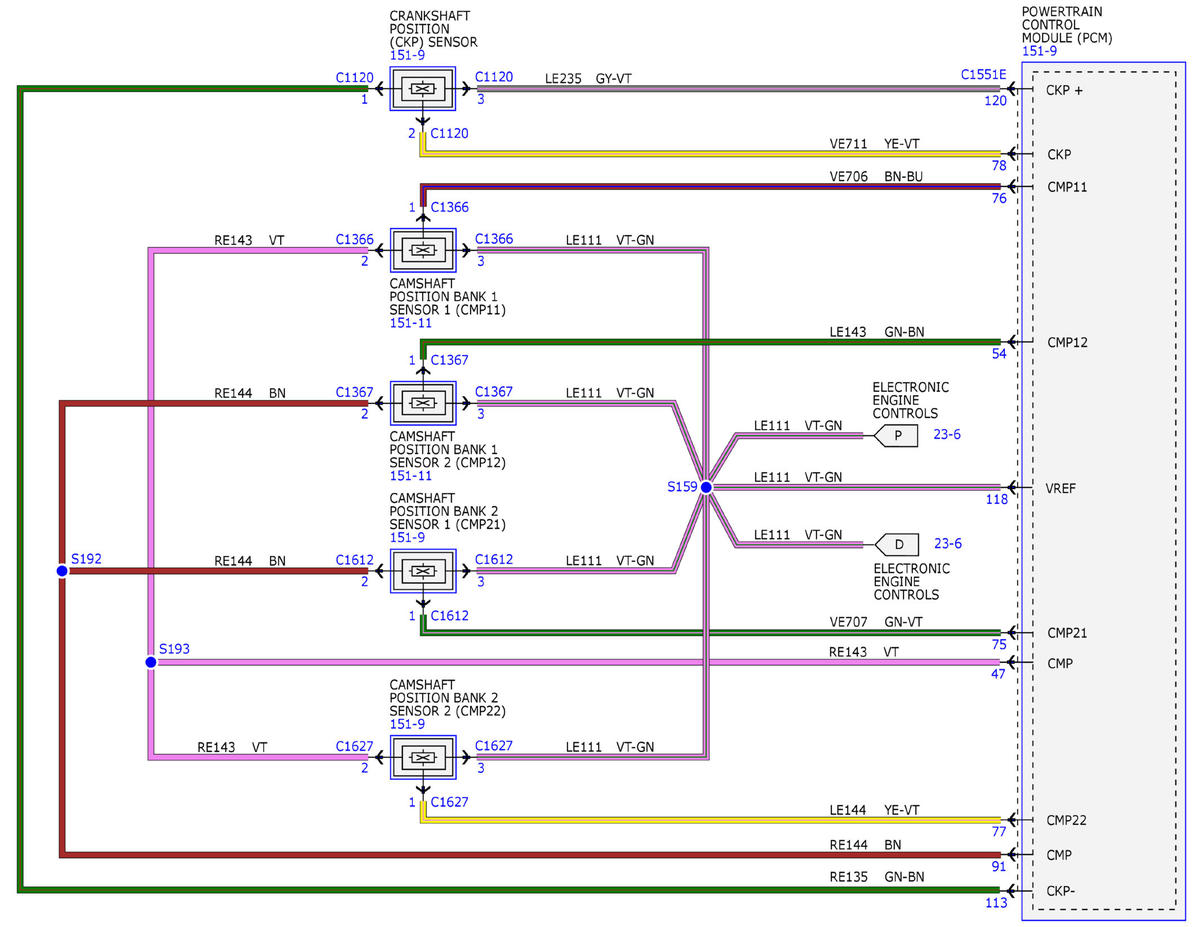1200x927 pixels.
Task: Select PCM pin number 118
Action: pyautogui.click(x=997, y=500)
